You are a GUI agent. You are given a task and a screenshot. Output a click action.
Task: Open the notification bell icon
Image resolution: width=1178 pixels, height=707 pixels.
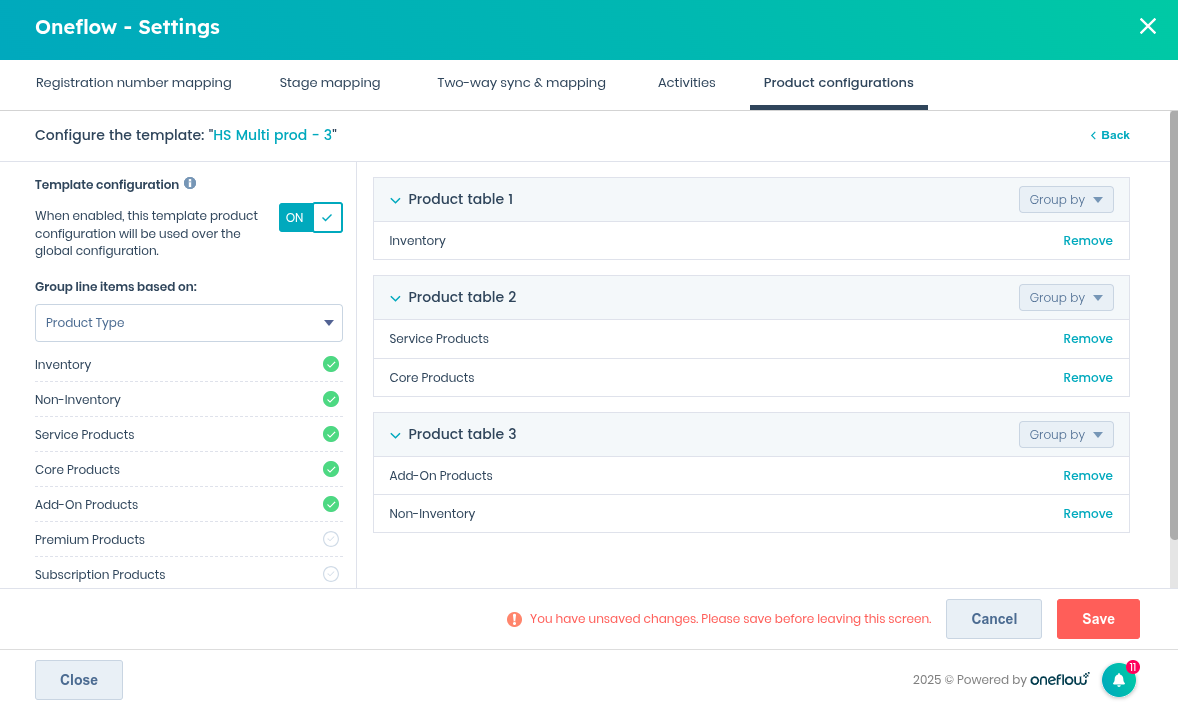(1119, 680)
